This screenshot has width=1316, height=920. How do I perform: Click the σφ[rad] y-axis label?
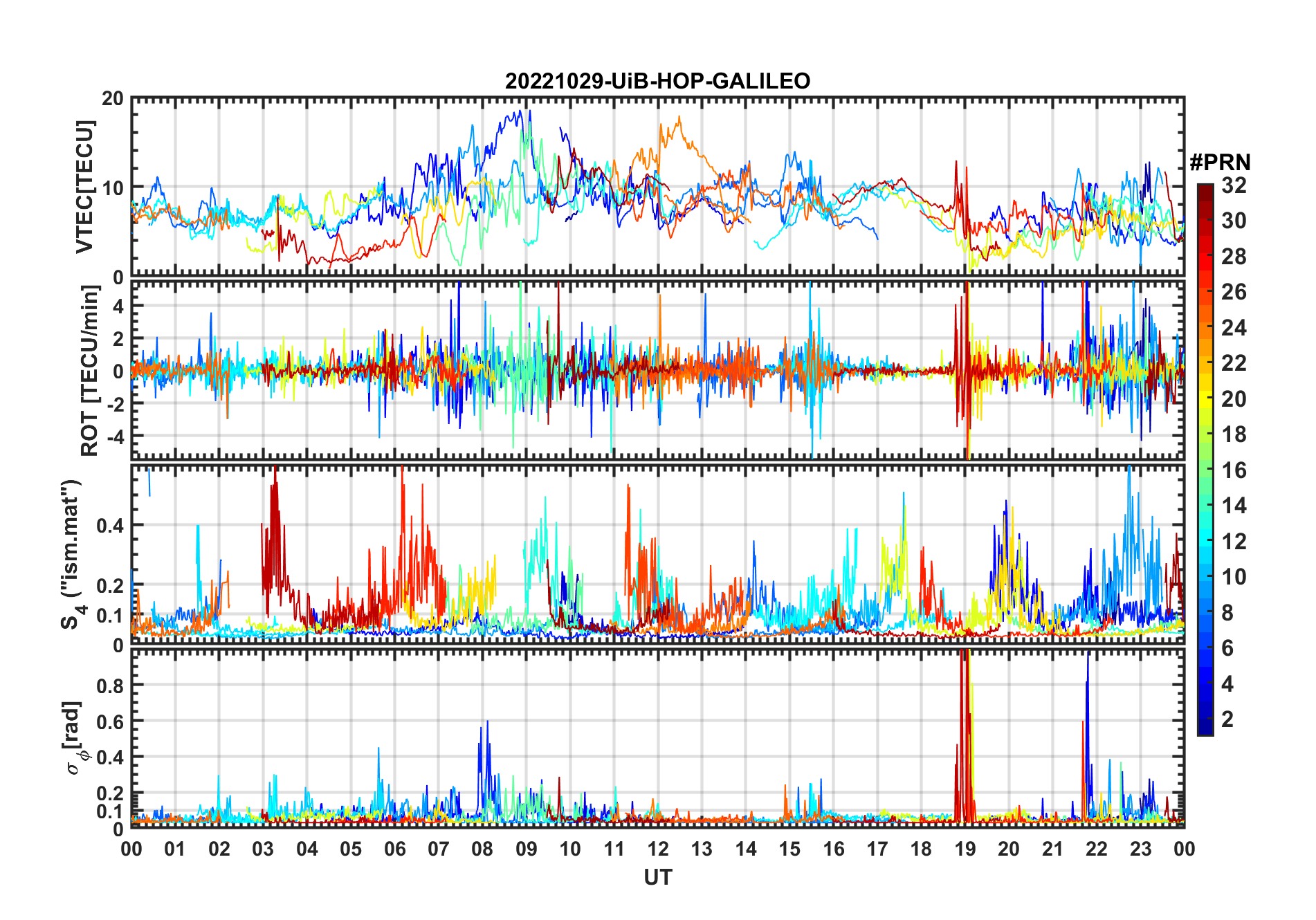point(75,738)
